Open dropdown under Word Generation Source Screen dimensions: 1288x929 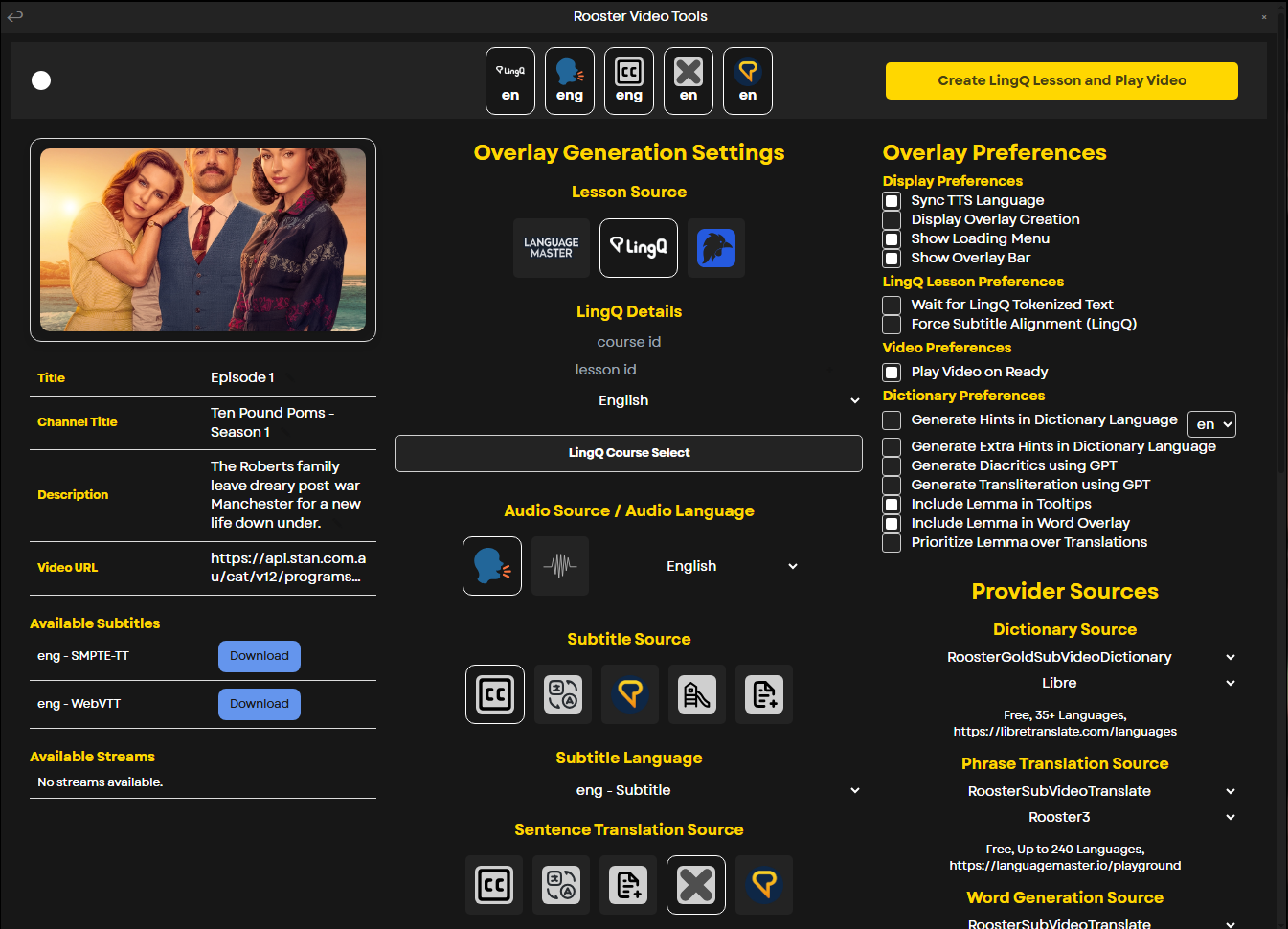[x=1065, y=922]
